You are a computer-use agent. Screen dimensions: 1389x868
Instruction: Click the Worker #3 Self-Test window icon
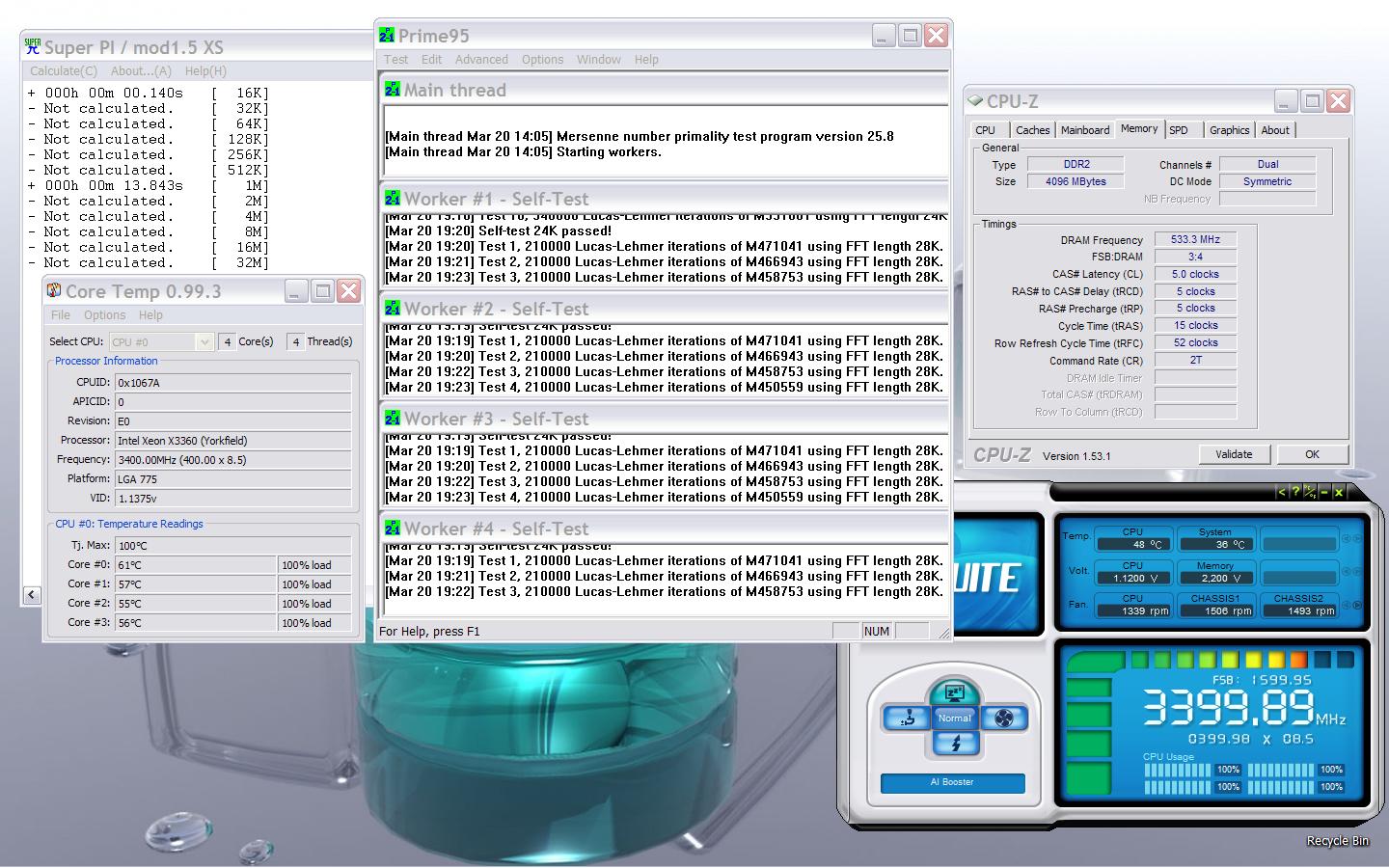coord(393,418)
